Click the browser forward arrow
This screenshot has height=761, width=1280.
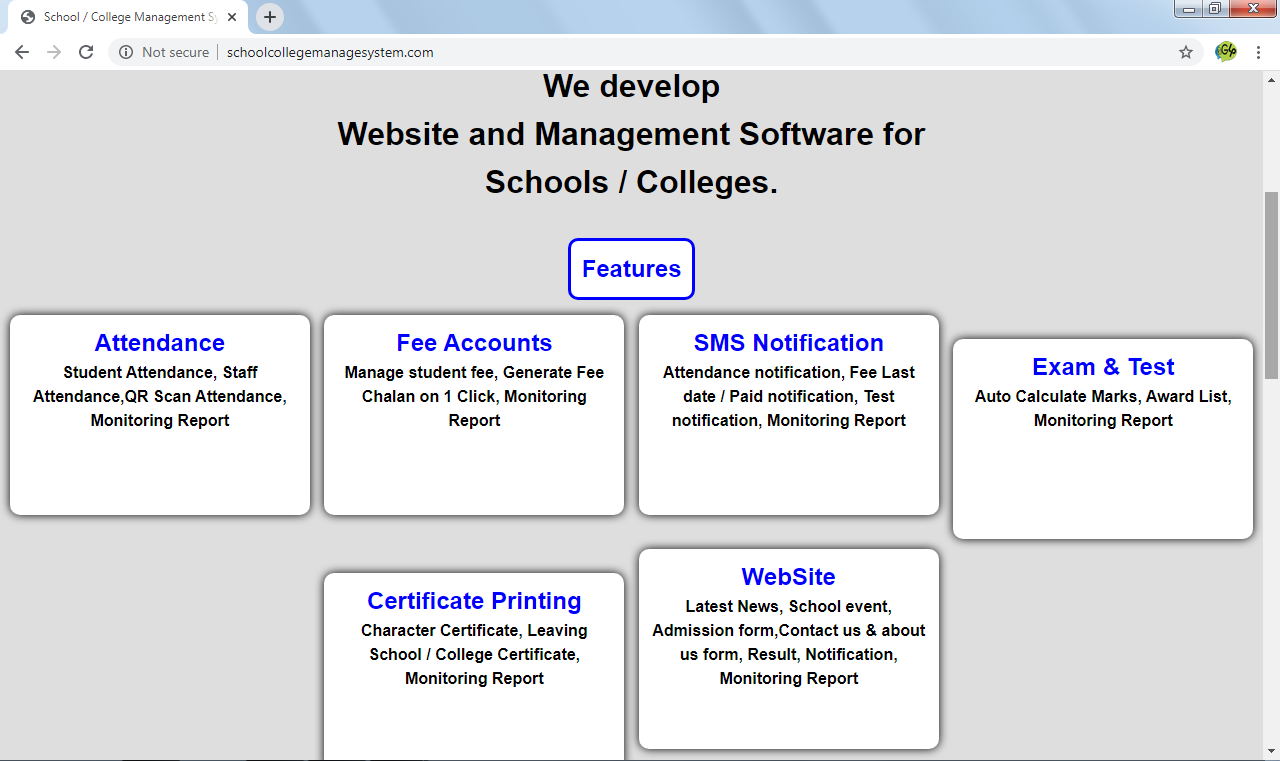54,52
